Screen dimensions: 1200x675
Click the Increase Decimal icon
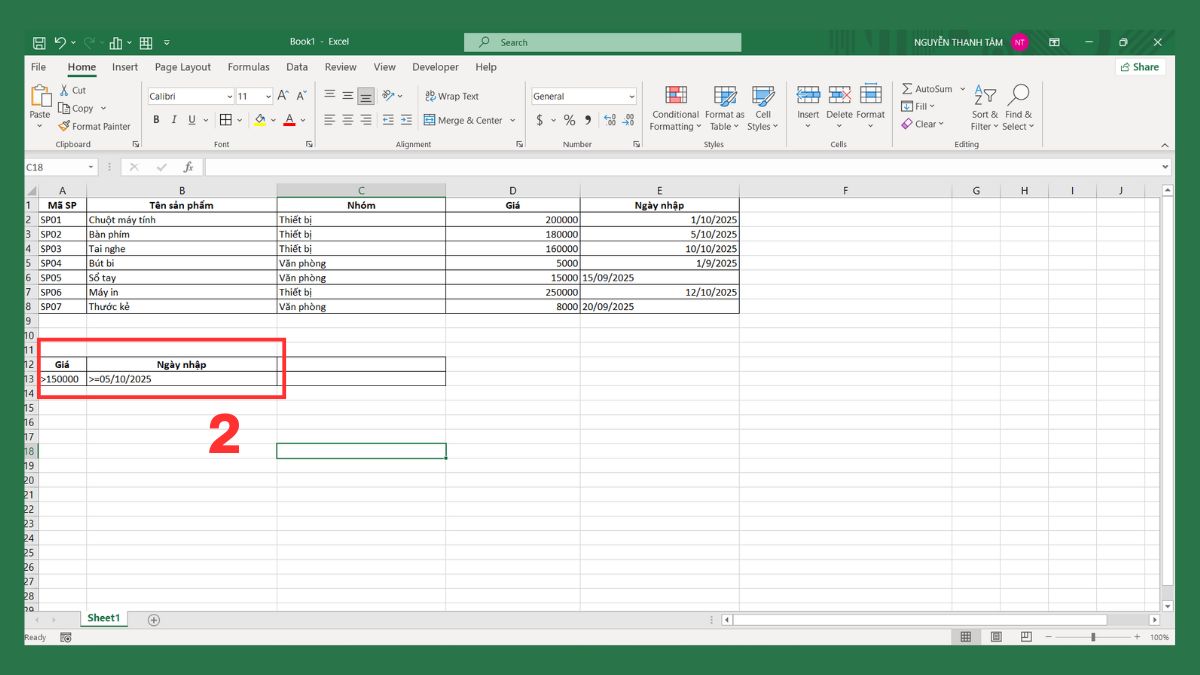click(x=611, y=120)
